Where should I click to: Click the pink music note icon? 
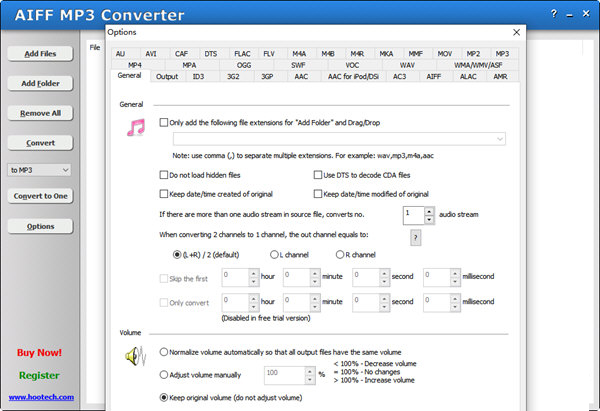(136, 127)
